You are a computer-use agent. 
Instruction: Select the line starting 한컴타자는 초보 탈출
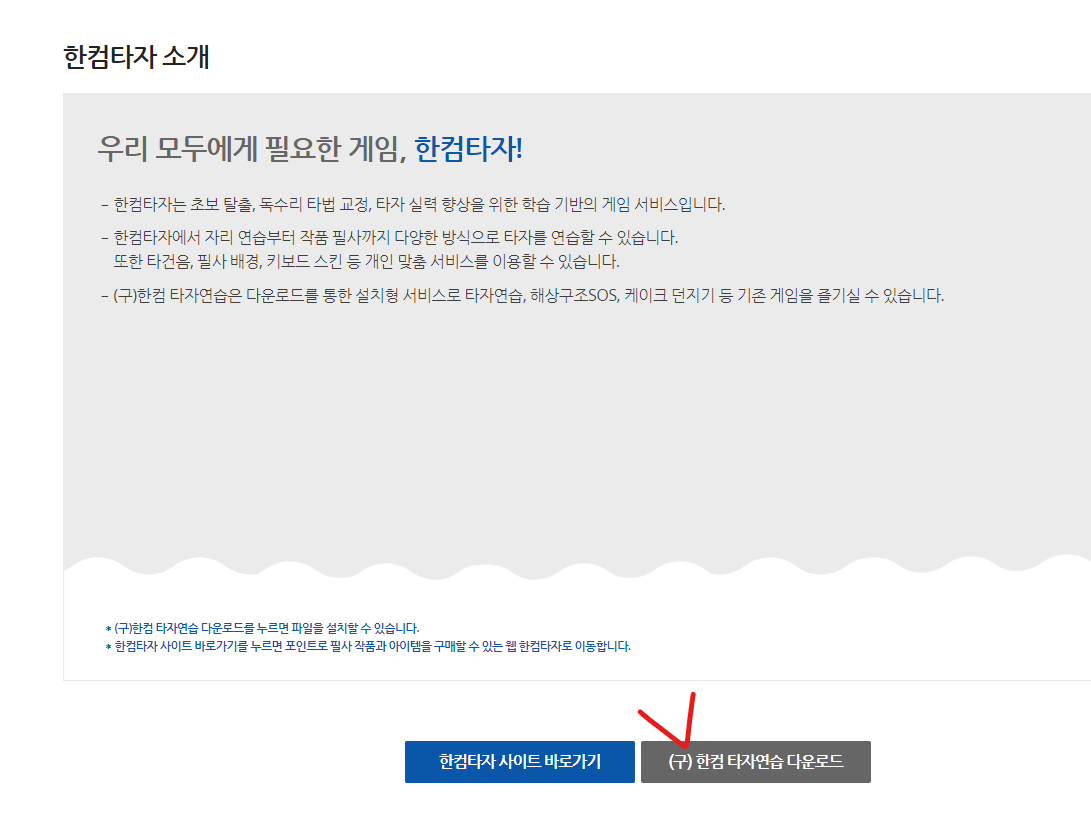tap(419, 205)
